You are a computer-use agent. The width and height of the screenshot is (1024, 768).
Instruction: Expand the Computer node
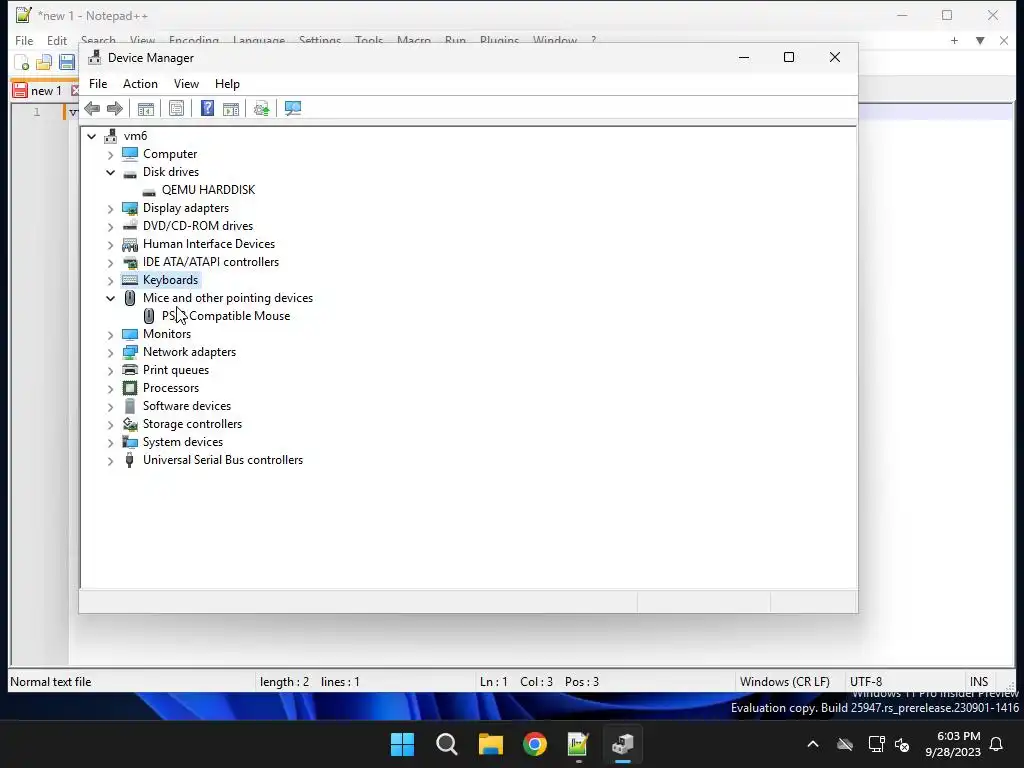(110, 155)
